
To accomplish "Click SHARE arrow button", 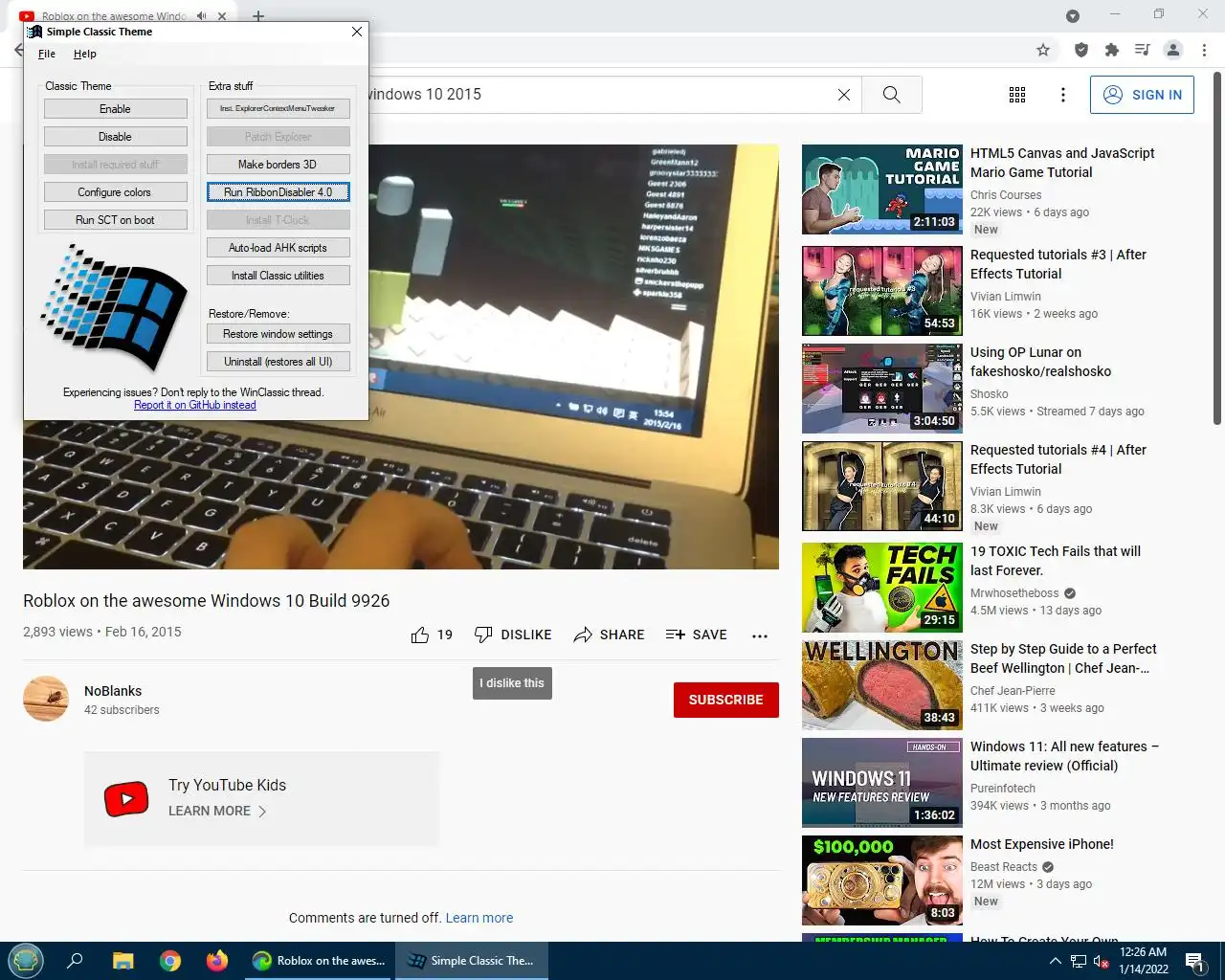I will [x=609, y=635].
